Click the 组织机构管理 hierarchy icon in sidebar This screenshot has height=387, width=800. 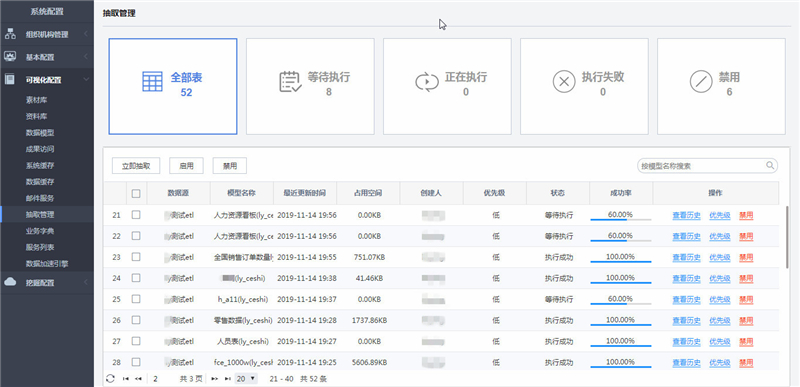10,34
